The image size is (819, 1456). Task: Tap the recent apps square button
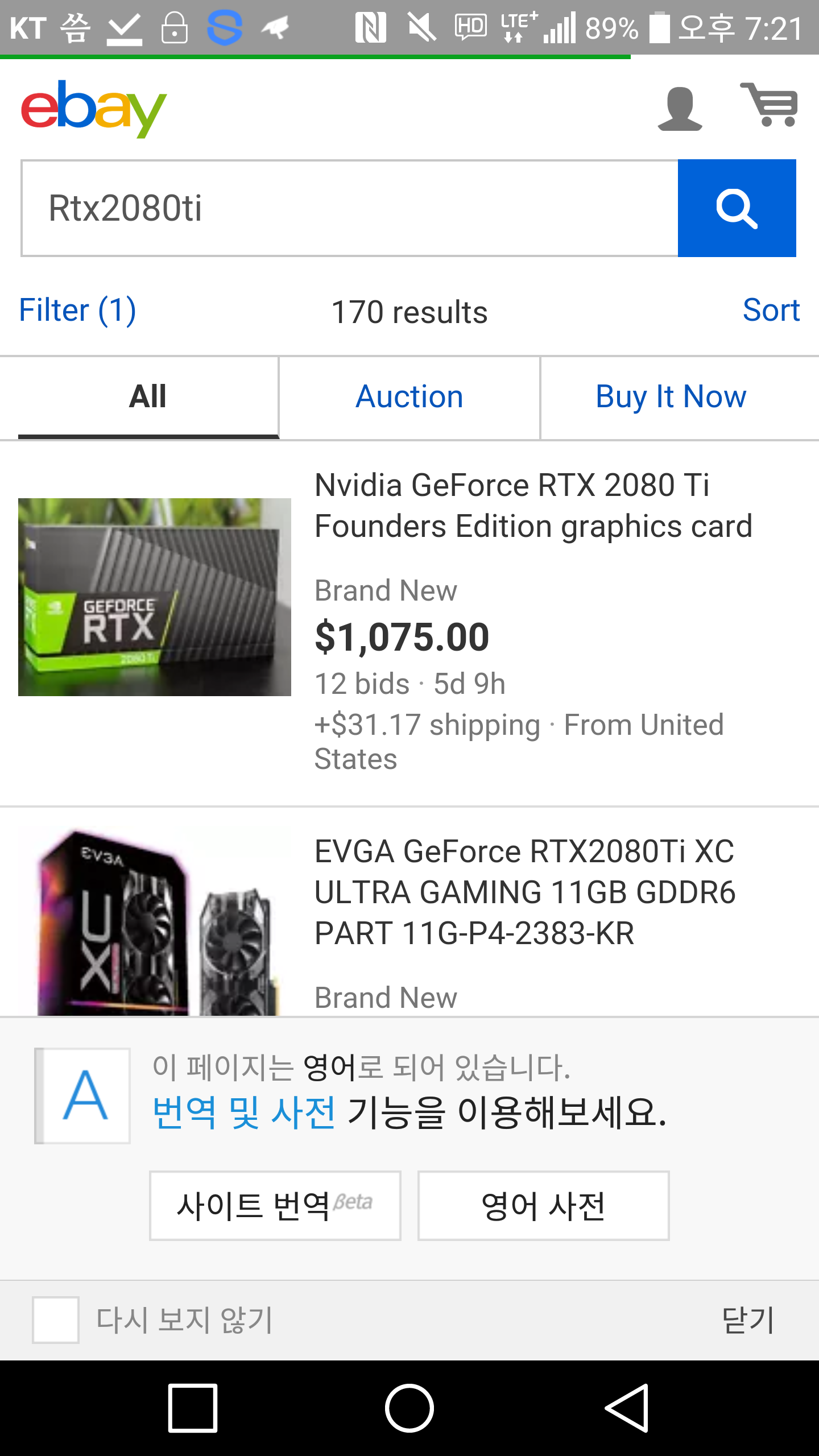click(x=193, y=1408)
